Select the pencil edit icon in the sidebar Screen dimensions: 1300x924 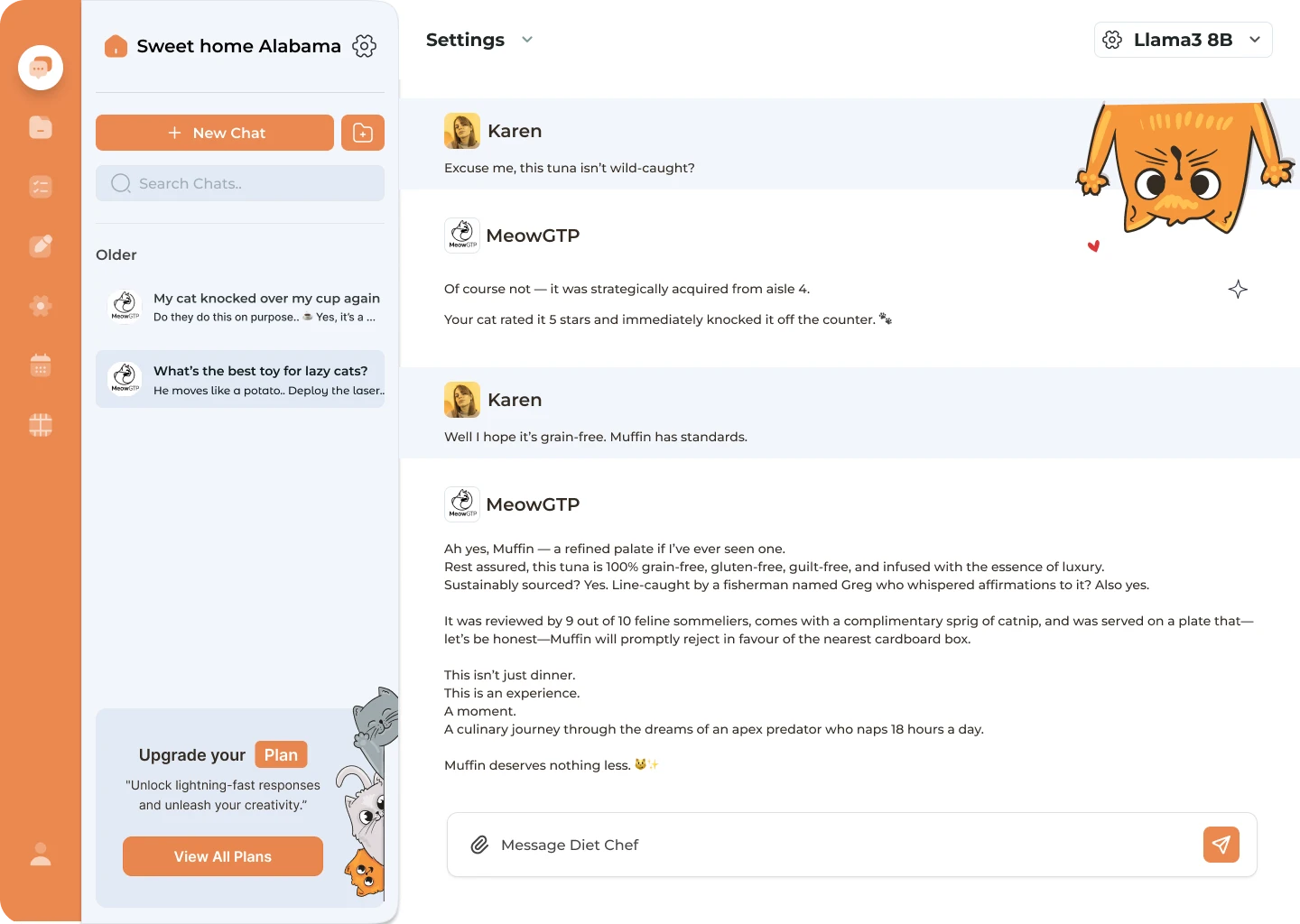tap(41, 245)
